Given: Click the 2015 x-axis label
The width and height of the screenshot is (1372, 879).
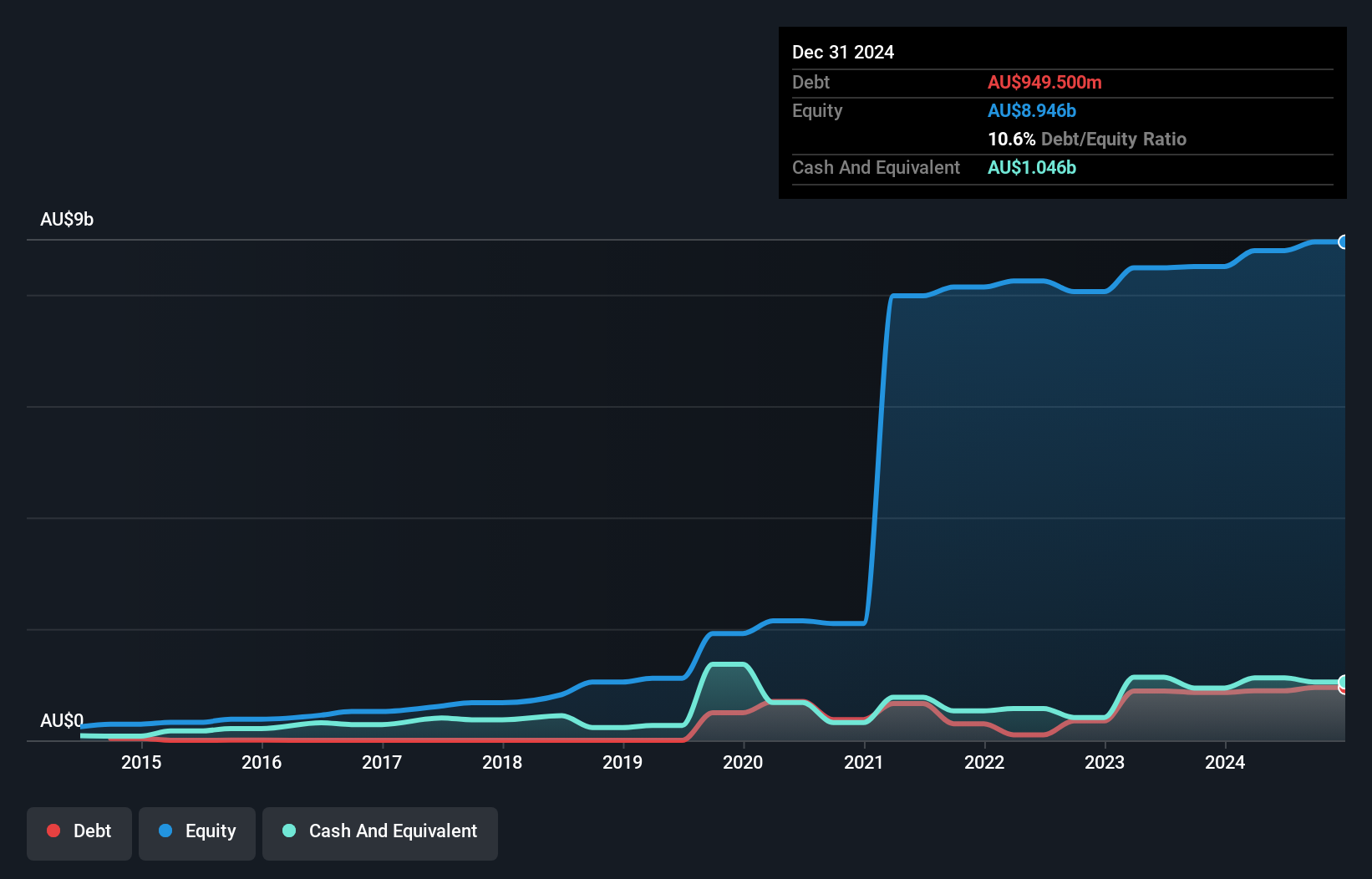Looking at the screenshot, I should (141, 762).
